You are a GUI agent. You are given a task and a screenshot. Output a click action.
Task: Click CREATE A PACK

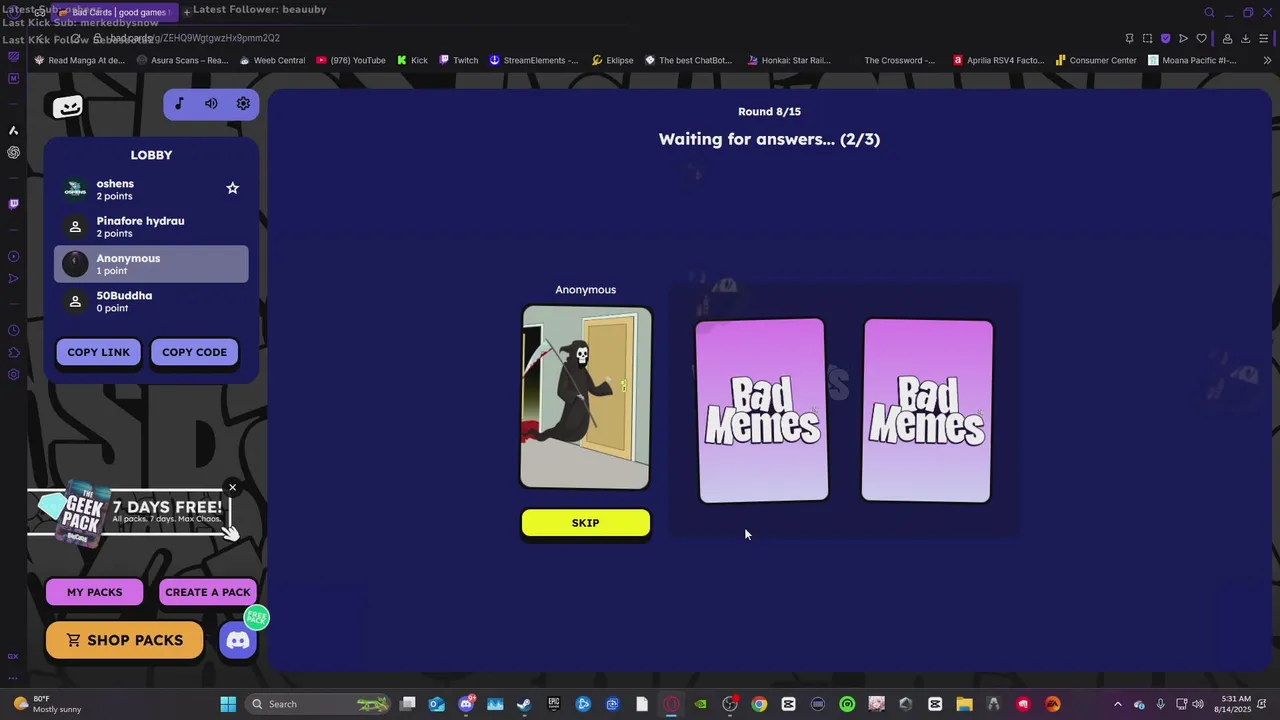(x=208, y=592)
